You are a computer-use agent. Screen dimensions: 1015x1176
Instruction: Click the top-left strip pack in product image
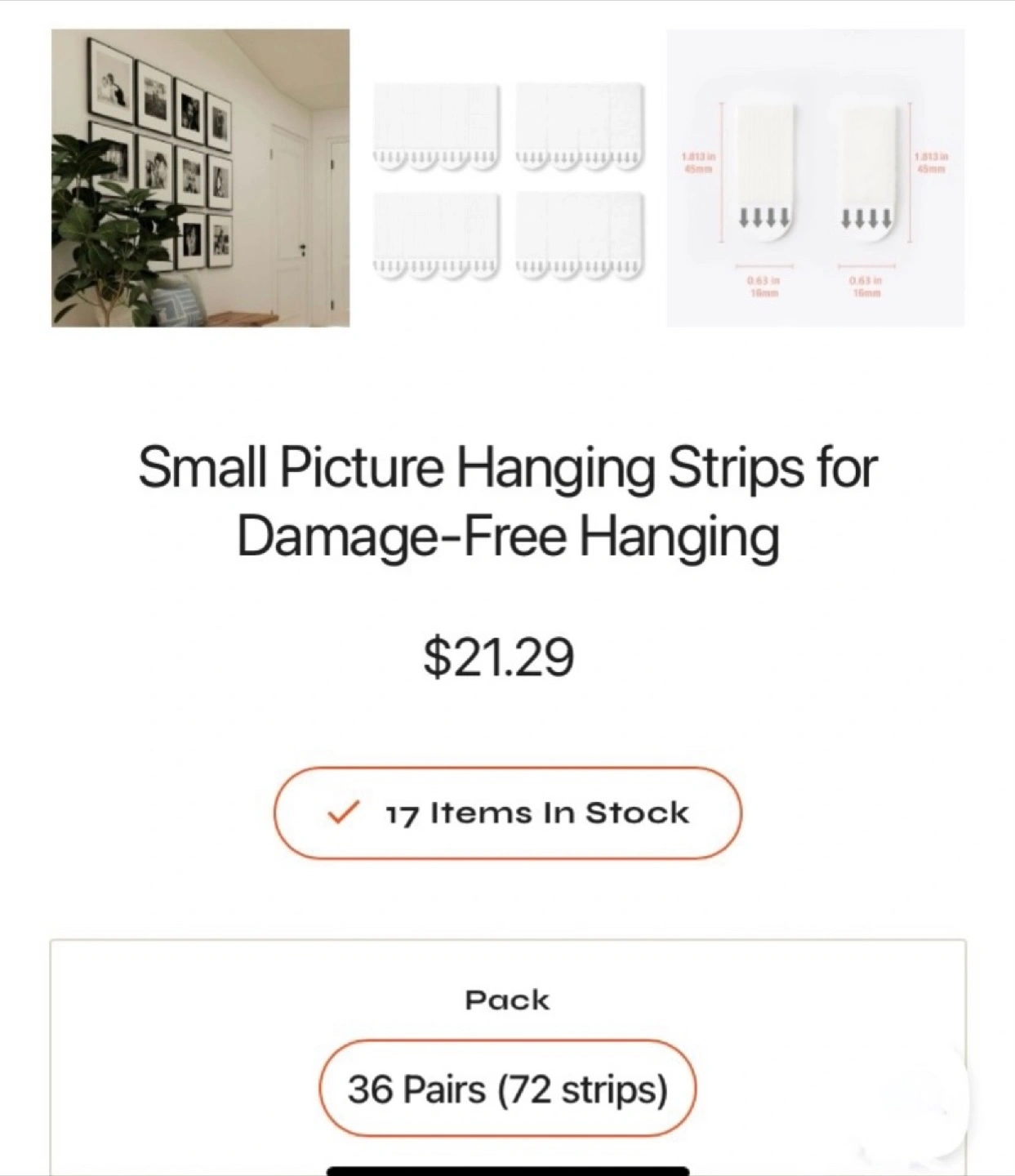(x=435, y=126)
